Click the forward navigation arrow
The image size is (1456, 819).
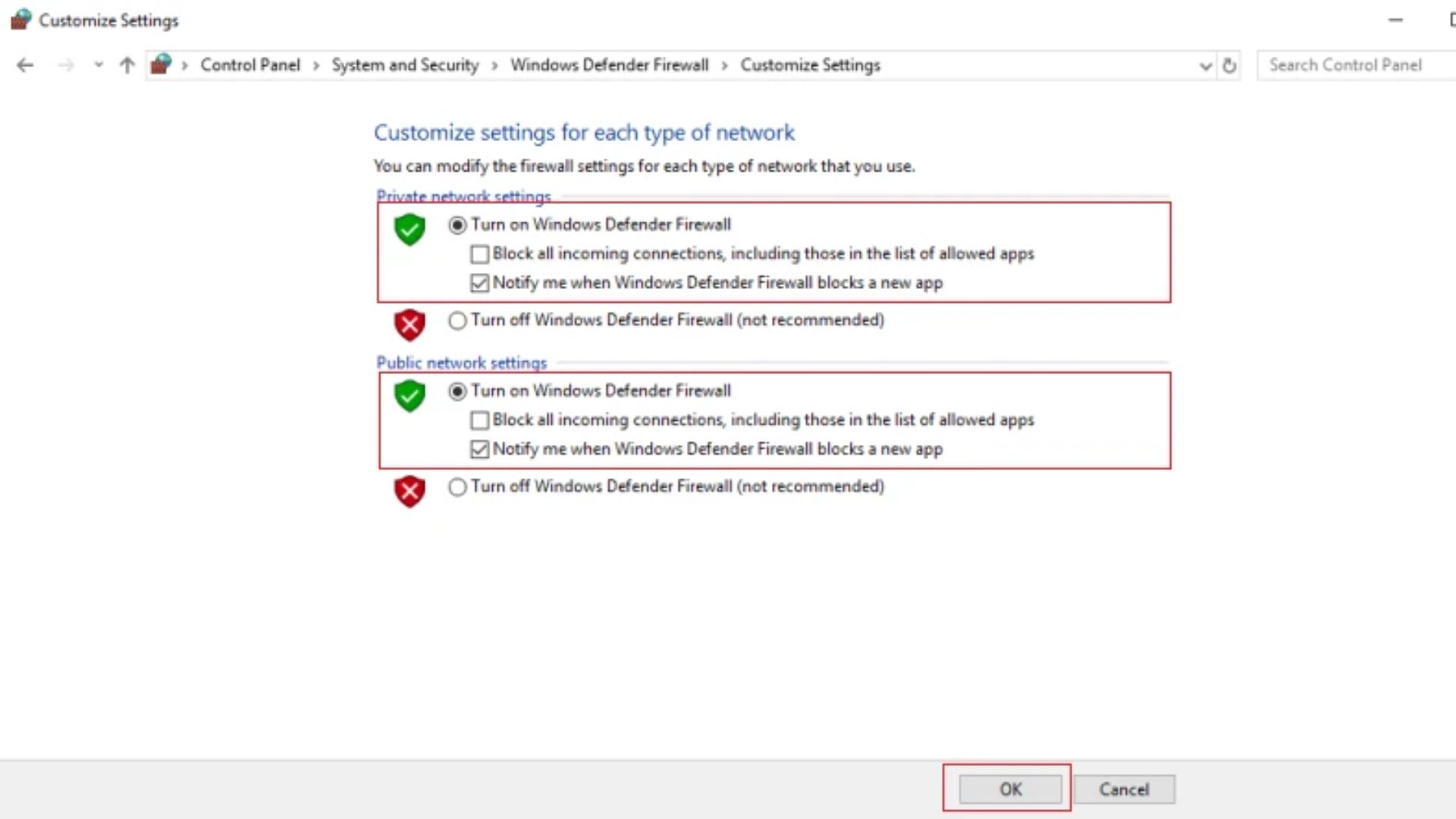point(66,65)
